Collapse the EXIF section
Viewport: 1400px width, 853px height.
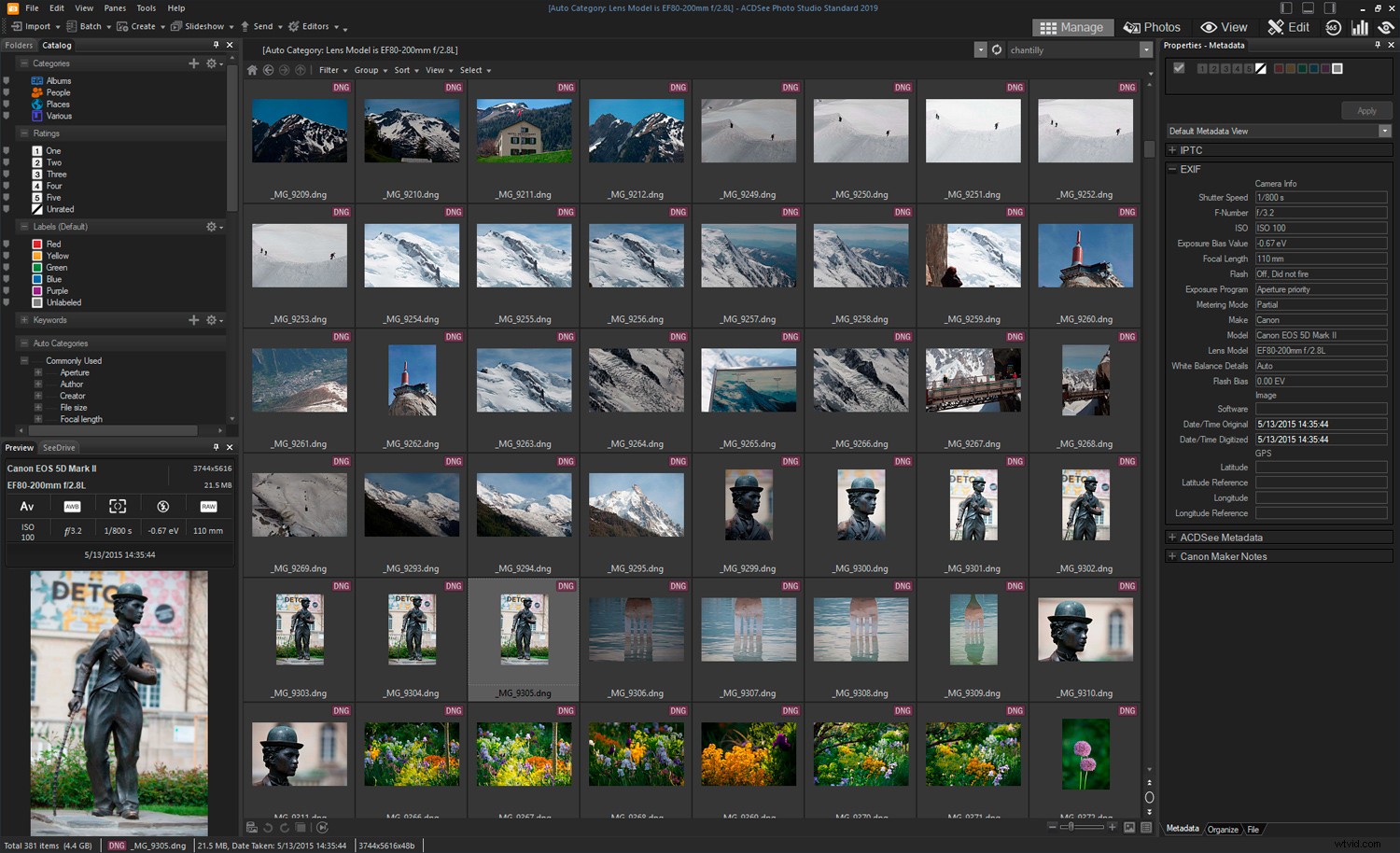click(1172, 169)
